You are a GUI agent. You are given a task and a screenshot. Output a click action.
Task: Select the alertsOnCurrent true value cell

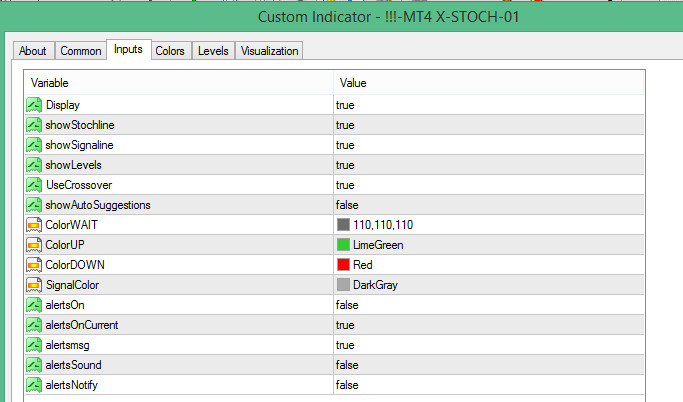[x=346, y=325]
